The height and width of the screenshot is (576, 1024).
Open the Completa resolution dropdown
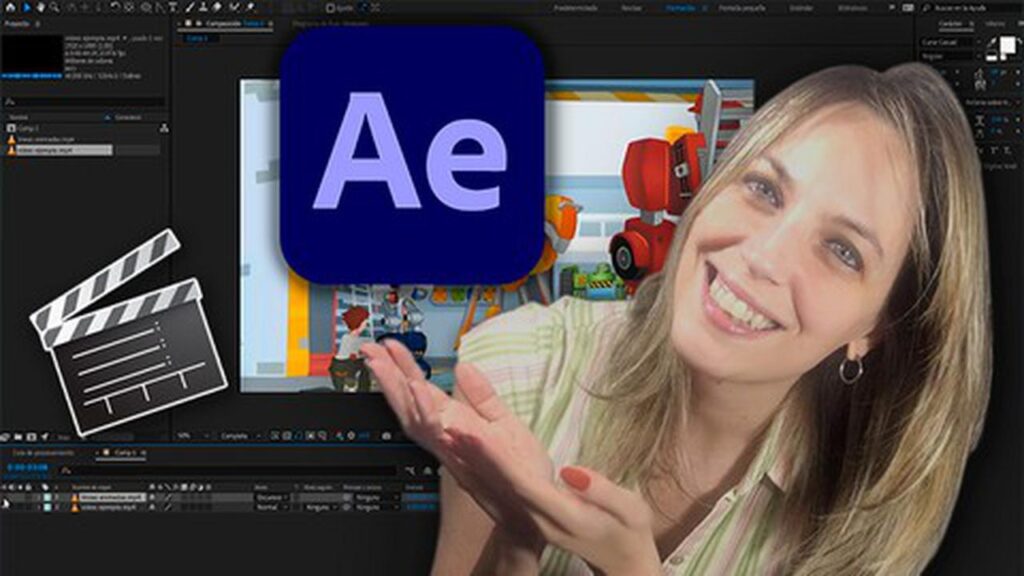(x=240, y=436)
